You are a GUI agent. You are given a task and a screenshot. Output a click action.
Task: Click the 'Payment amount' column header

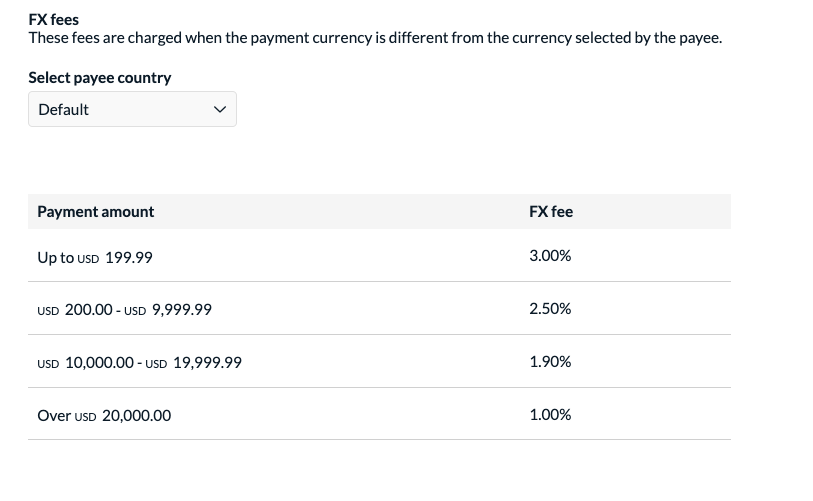pos(96,212)
